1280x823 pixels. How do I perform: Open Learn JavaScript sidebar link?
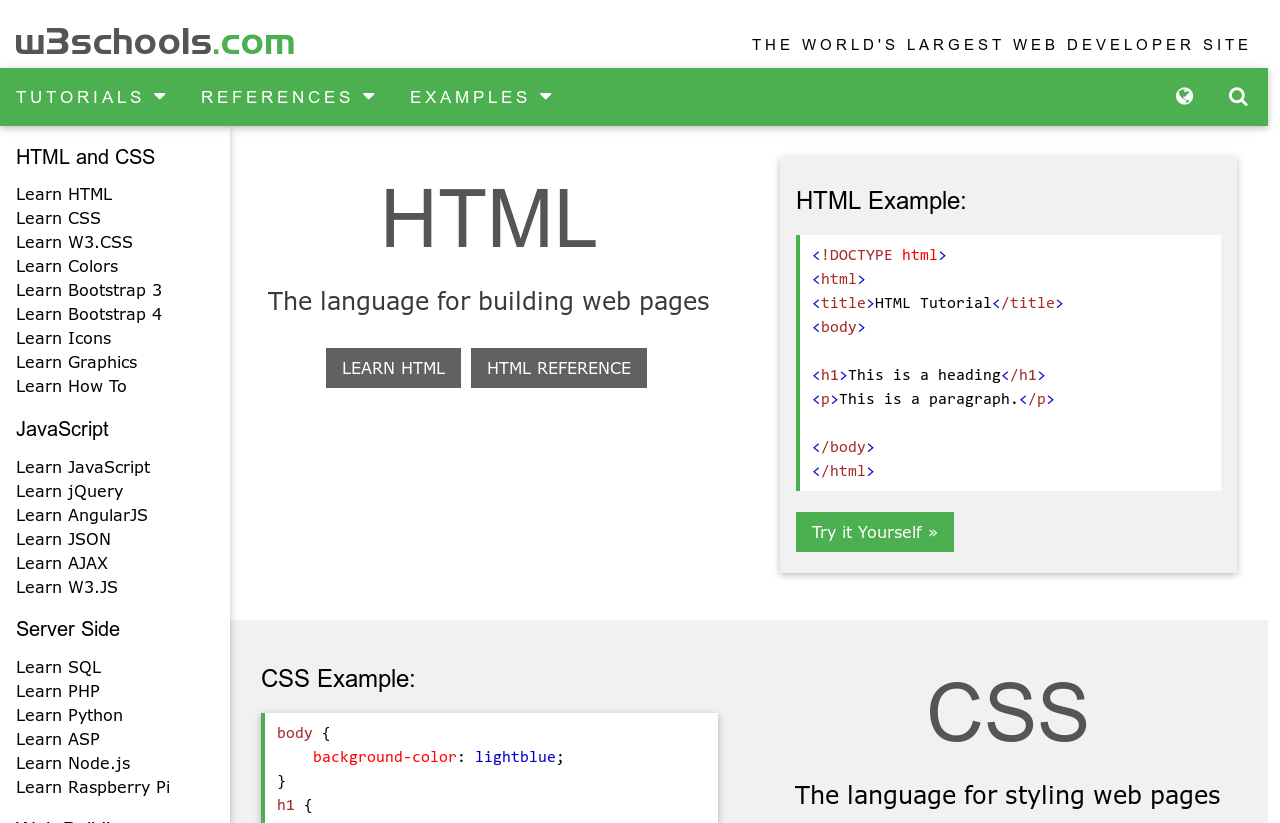pyautogui.click(x=83, y=467)
